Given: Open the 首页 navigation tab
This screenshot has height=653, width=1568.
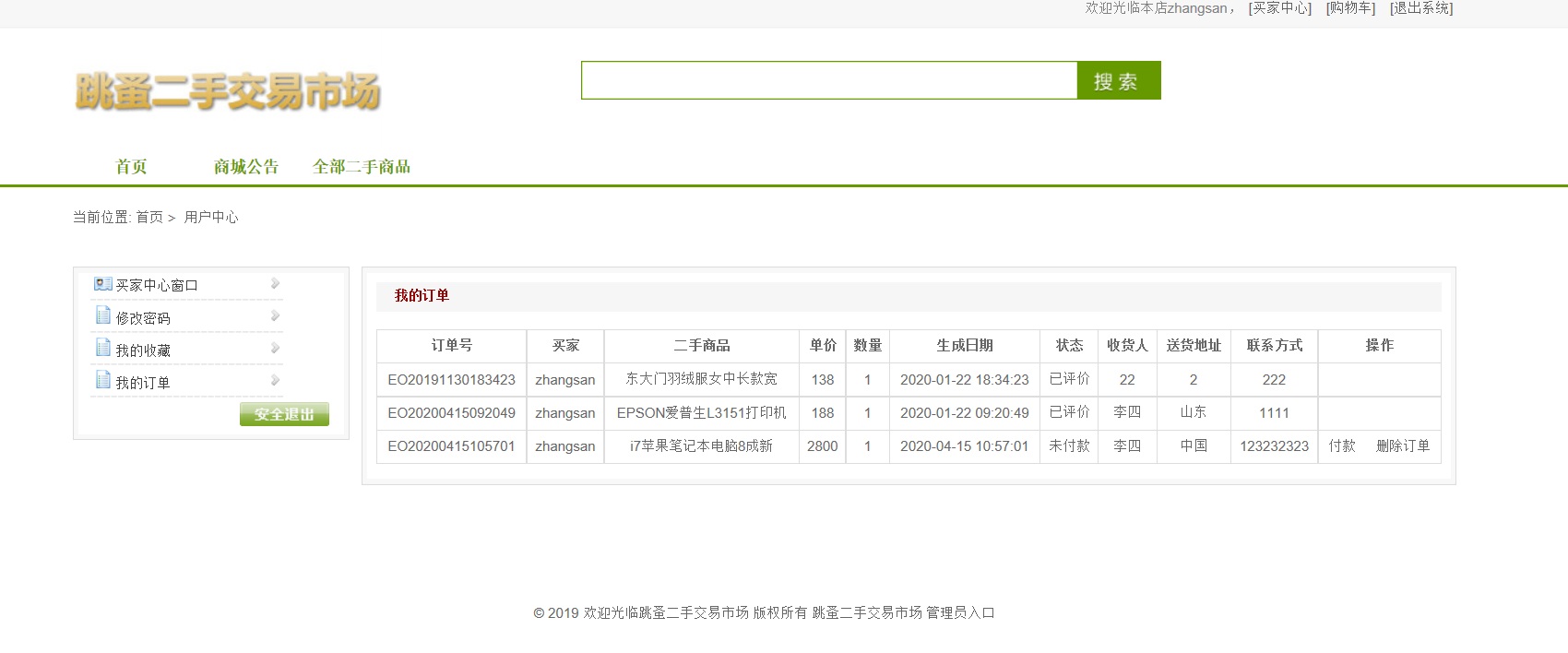Looking at the screenshot, I should click(x=131, y=167).
